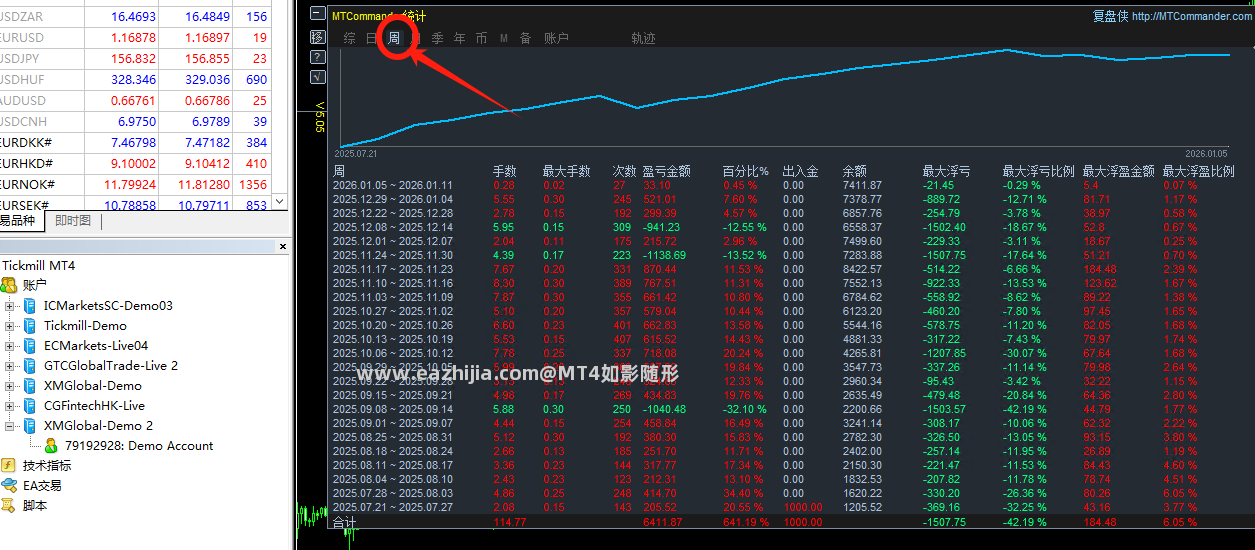Screen dimensions: 1255x550
Task: Open the http://MTCommander.com link
Action: tap(1192, 16)
